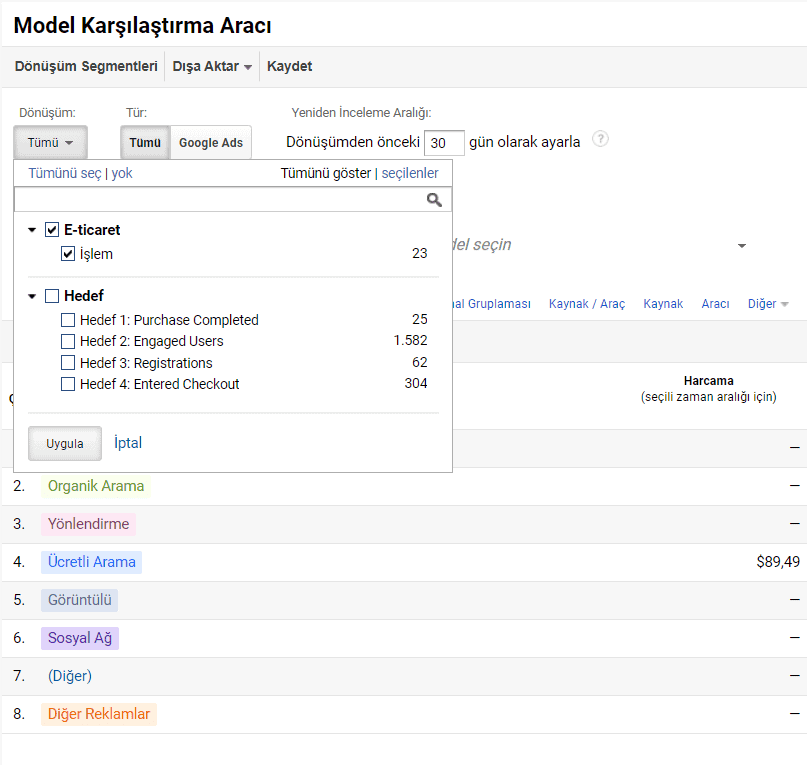Click the Uygula apply button

pyautogui.click(x=65, y=444)
